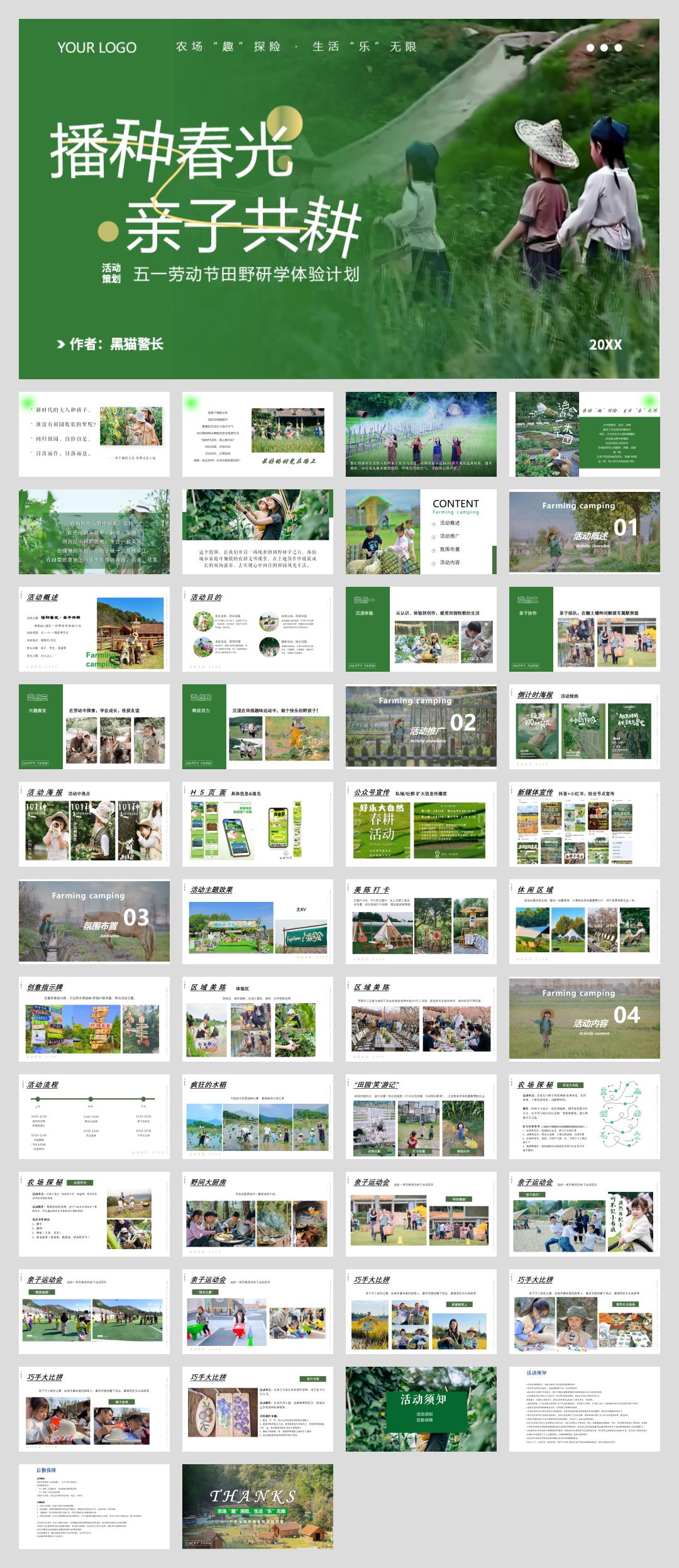Open 巧手大比拼 slide with scarecrow photo

pyautogui.click(x=421, y=1311)
